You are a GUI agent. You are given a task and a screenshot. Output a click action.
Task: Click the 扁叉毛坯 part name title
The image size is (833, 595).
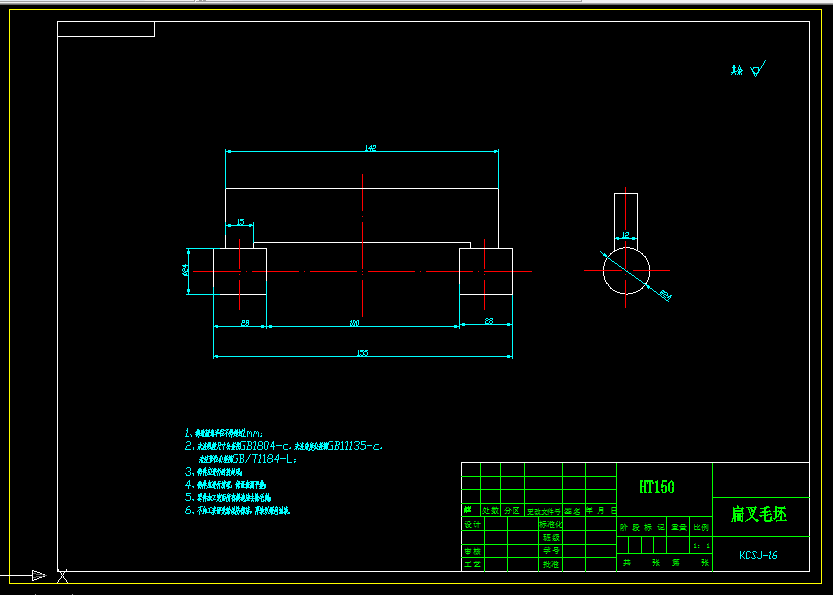click(x=759, y=514)
